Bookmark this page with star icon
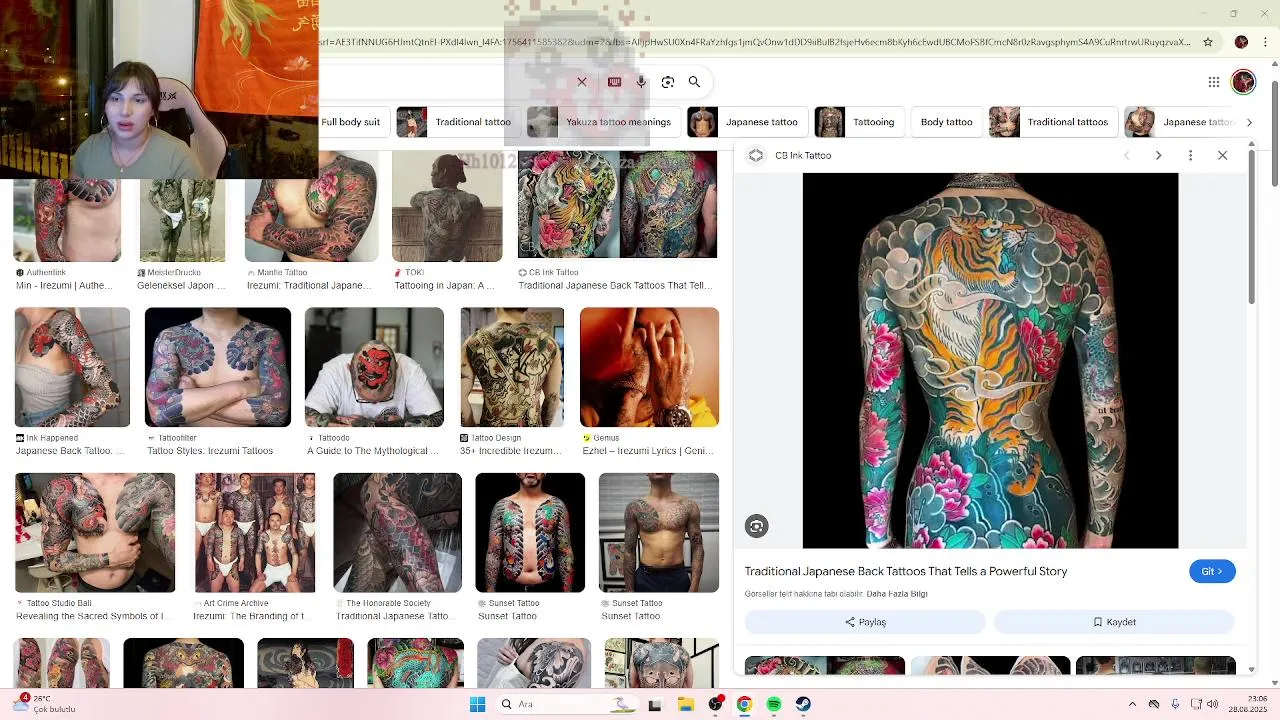Screen dimensions: 1280x720 1208,42
